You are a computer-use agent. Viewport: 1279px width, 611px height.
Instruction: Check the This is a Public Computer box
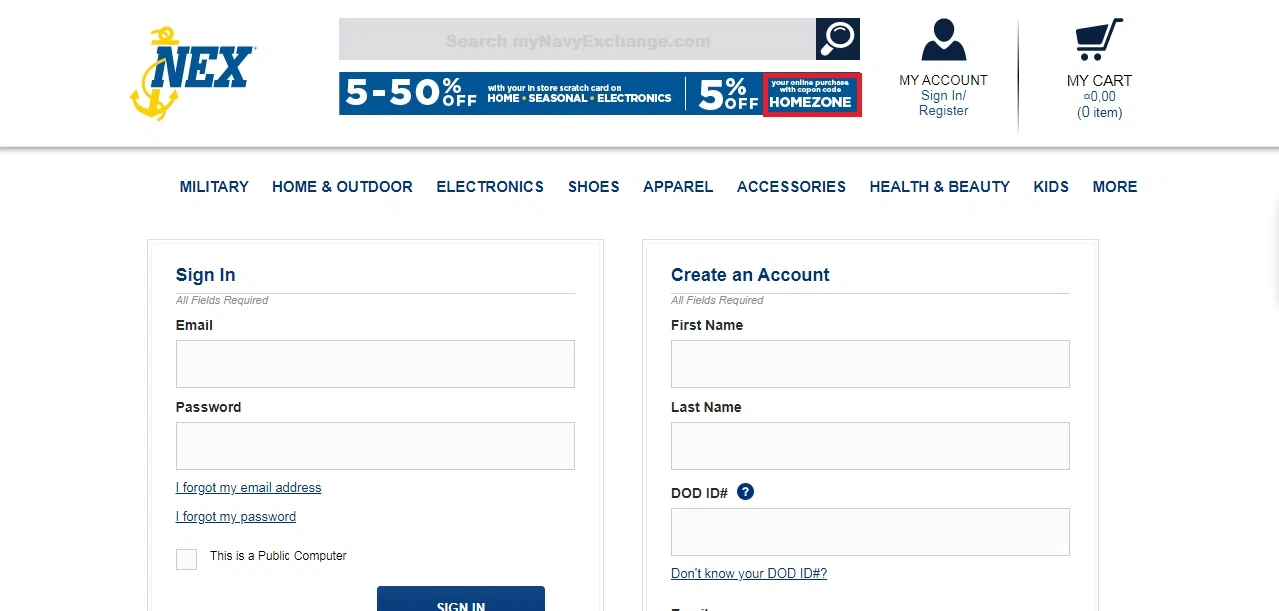186,559
